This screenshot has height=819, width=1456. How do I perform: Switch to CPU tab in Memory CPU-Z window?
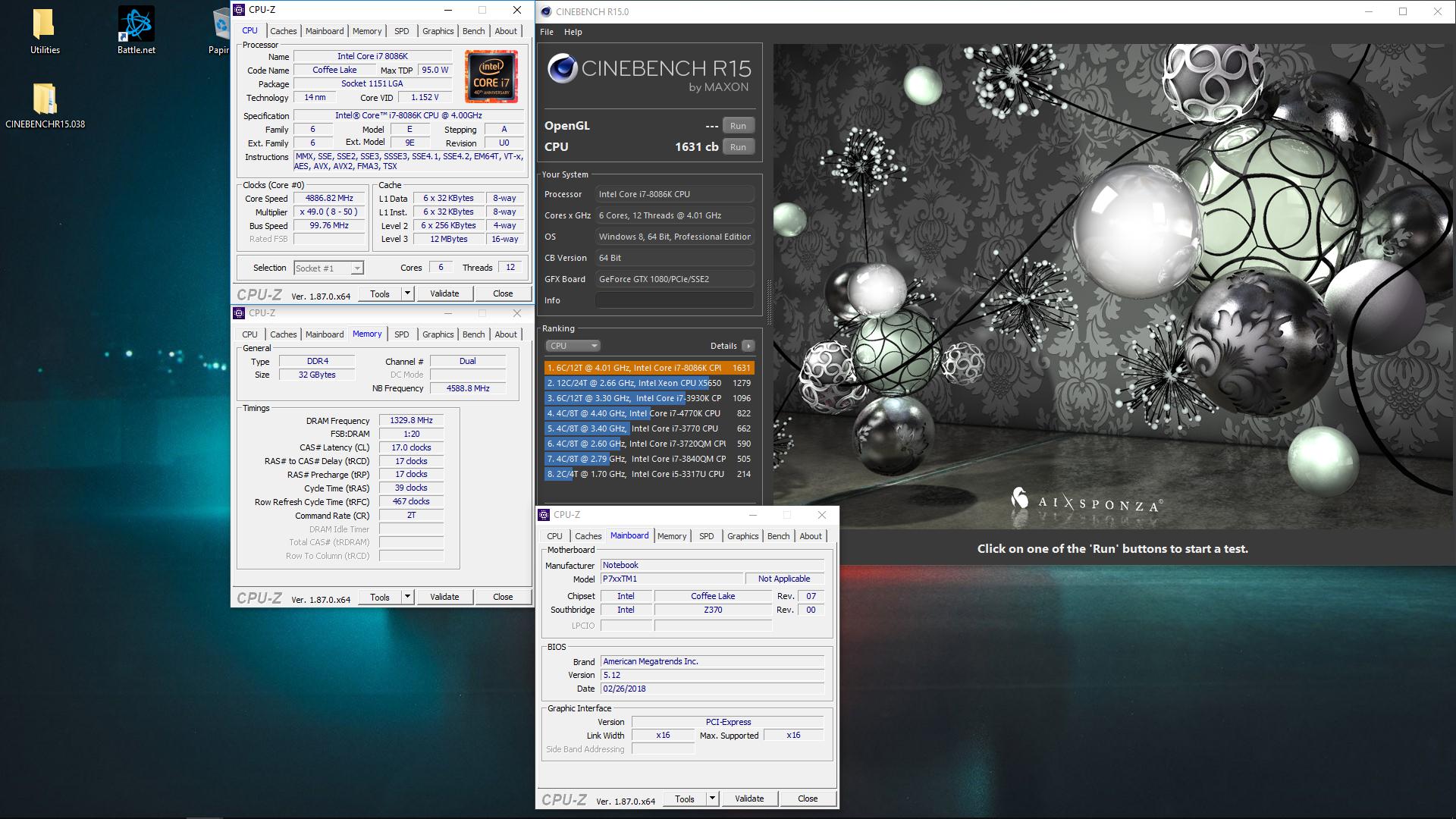[x=250, y=334]
